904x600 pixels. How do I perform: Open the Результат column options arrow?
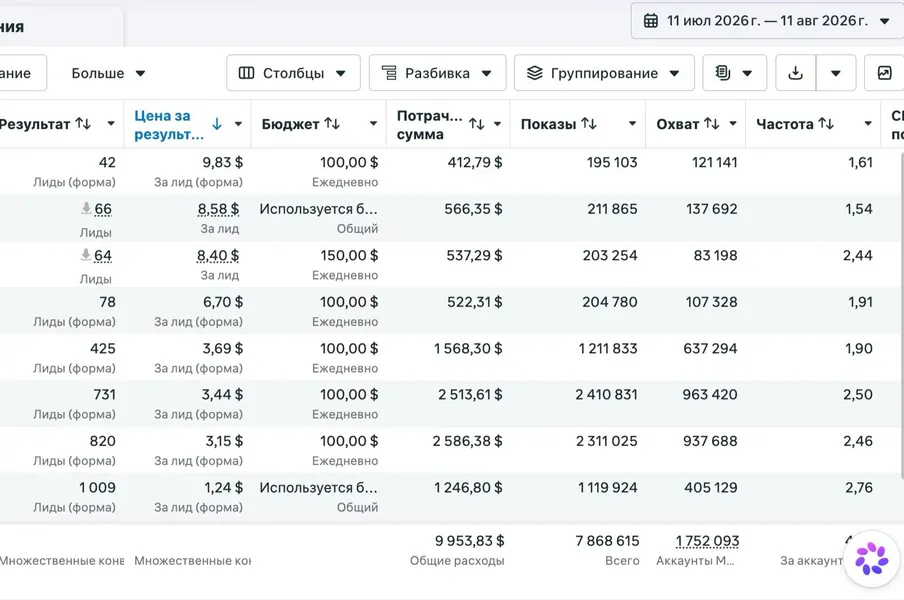click(x=111, y=124)
